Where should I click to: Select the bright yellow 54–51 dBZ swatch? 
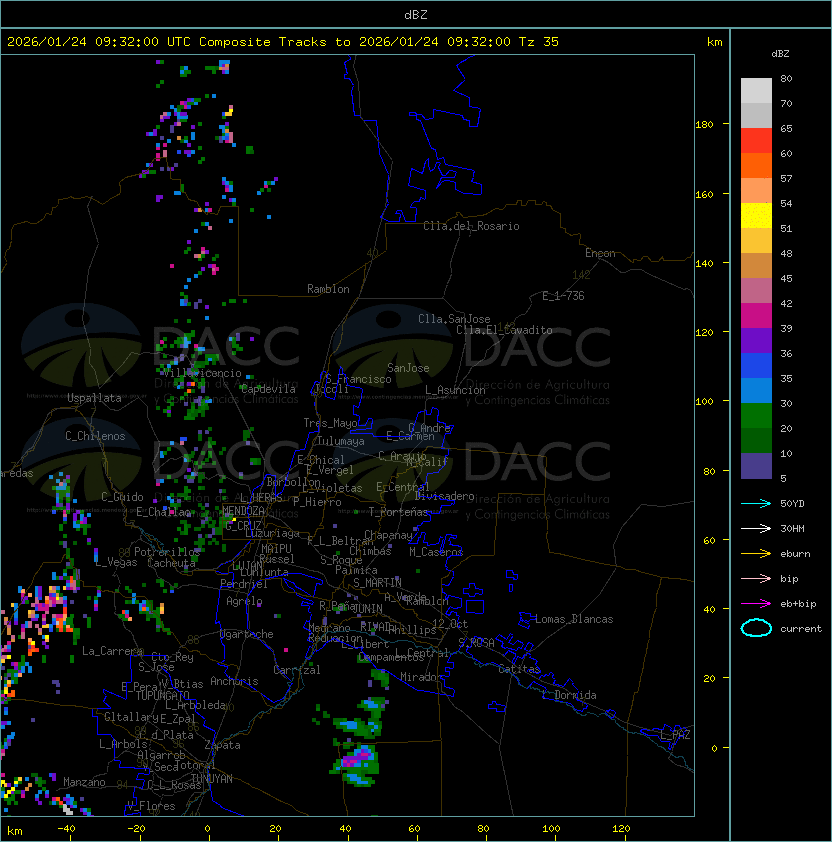tap(756, 216)
